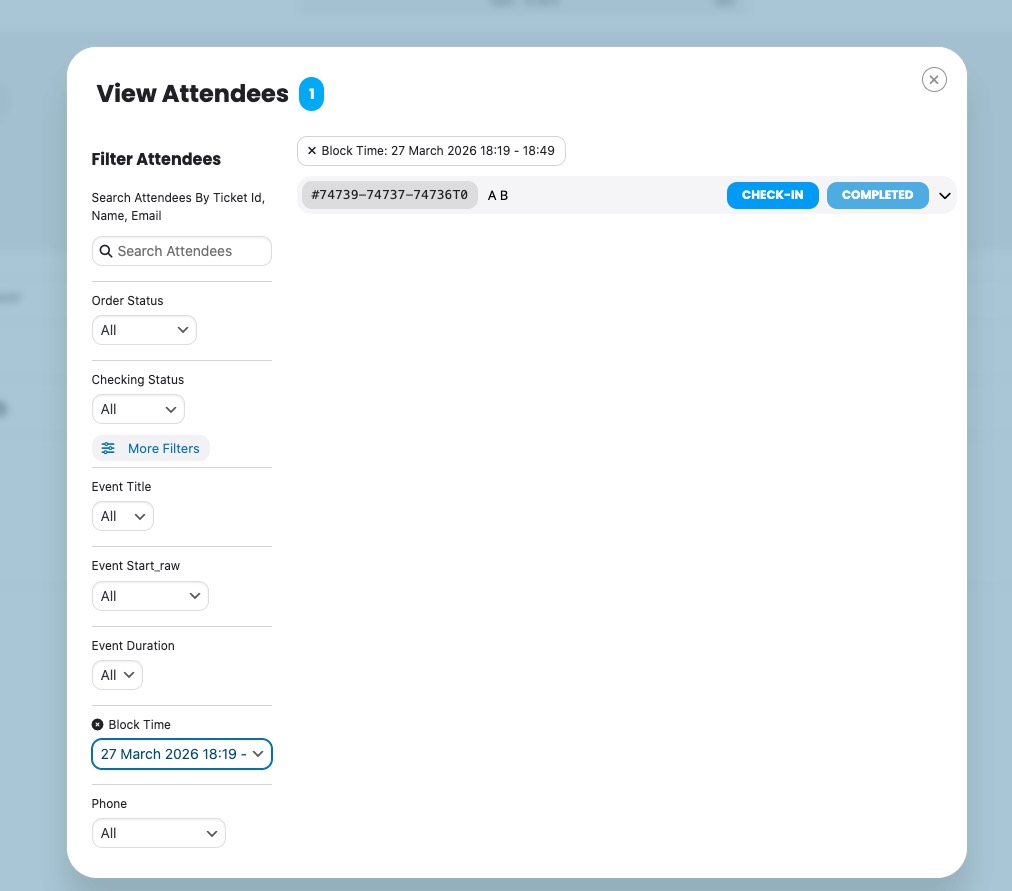The image size is (1012, 891).
Task: Expand attendee row details chevron
Action: click(x=944, y=195)
